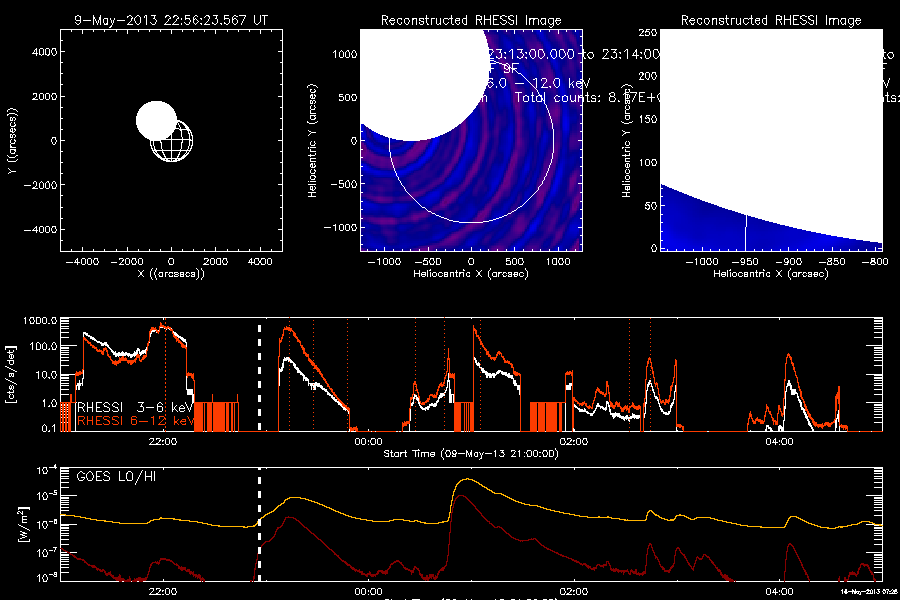
Task: Click the '[W/m²]' y-axis label of the GOES plot
Action: click(22, 524)
